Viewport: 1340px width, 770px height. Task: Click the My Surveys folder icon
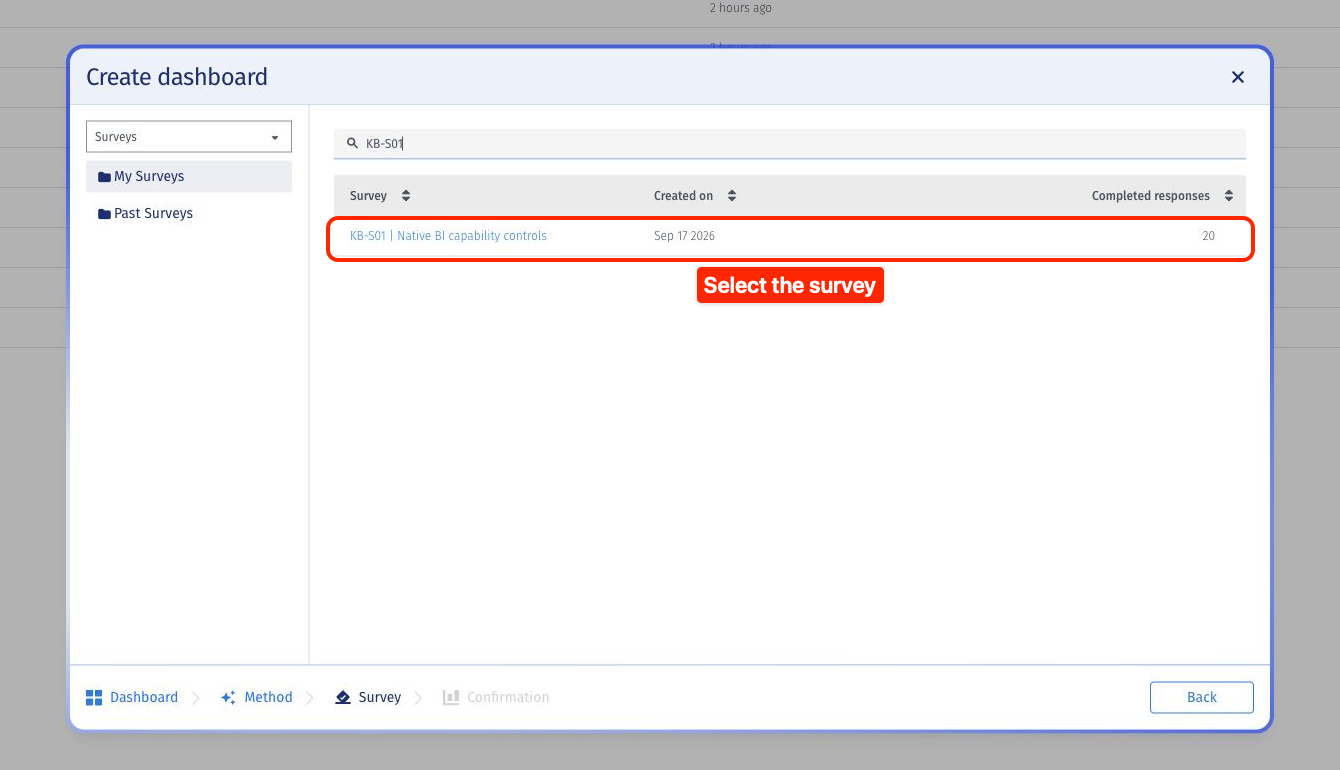point(104,177)
